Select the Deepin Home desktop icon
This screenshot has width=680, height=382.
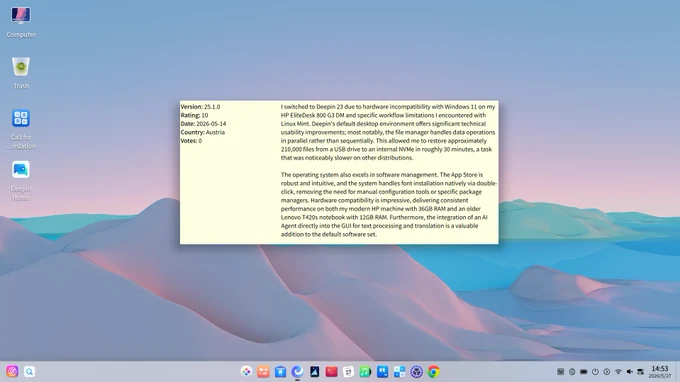click(x=21, y=180)
